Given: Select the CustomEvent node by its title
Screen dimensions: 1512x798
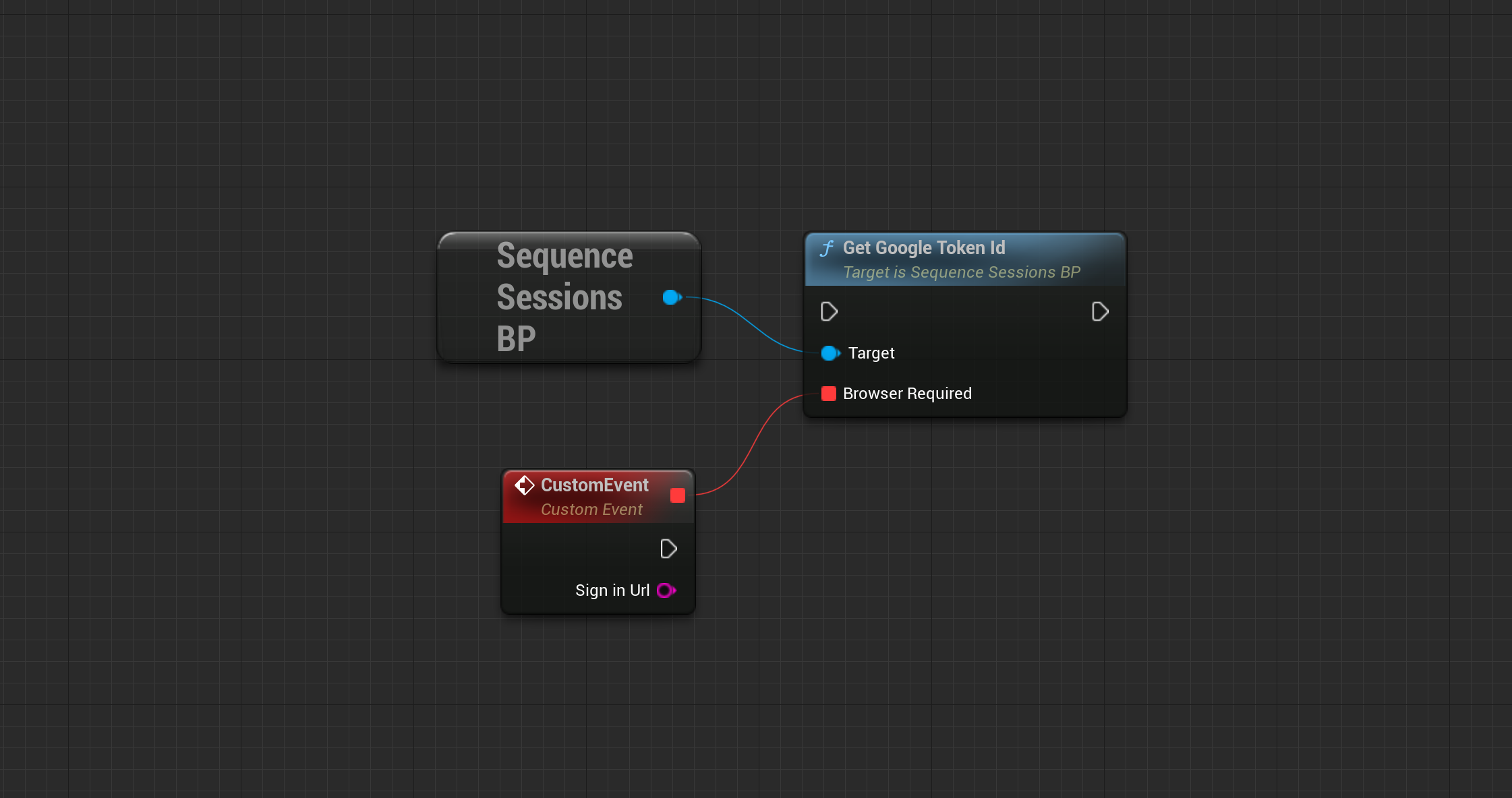Looking at the screenshot, I should click(594, 485).
